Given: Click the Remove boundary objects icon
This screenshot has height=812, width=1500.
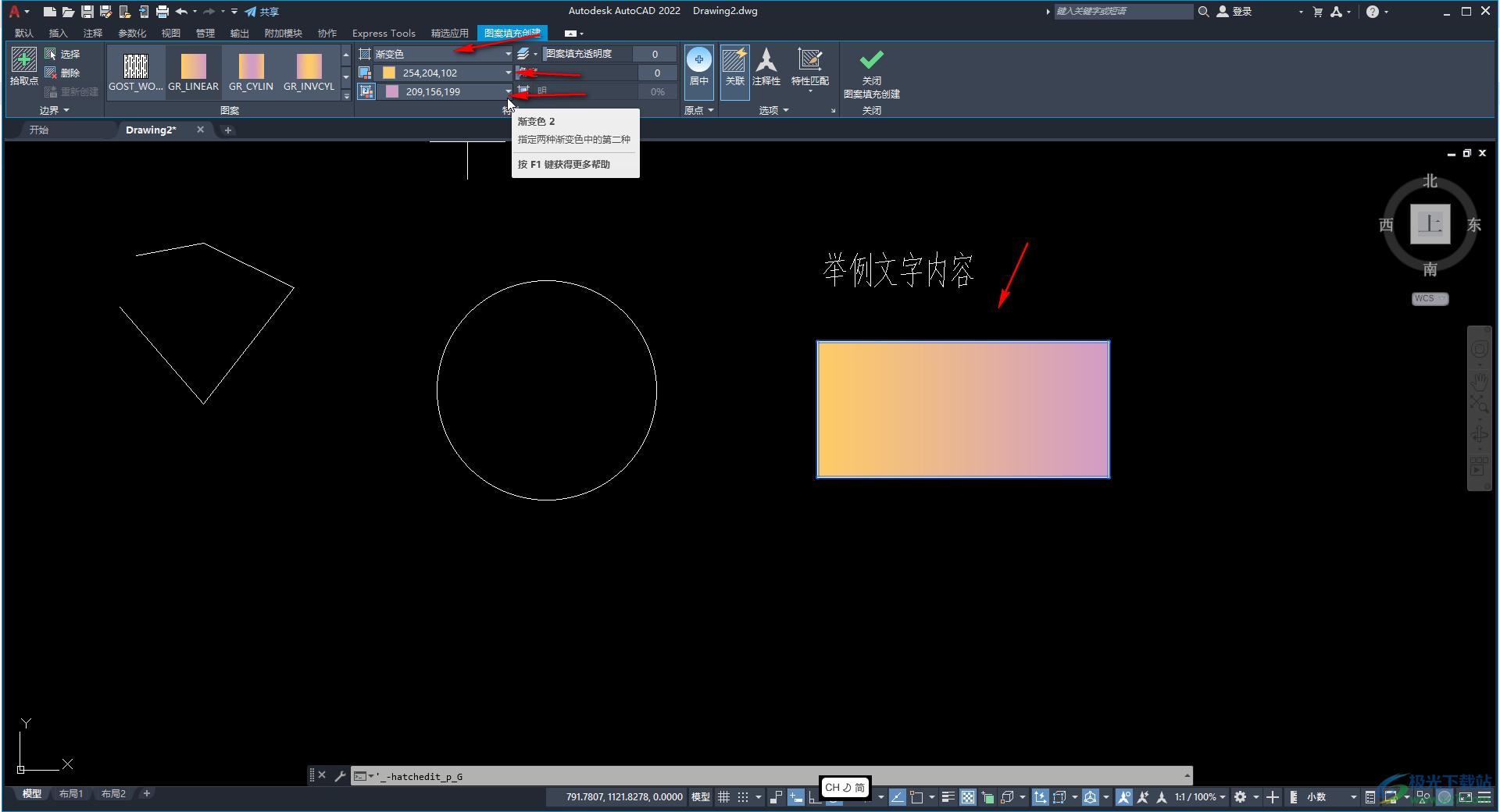Looking at the screenshot, I should coord(51,73).
